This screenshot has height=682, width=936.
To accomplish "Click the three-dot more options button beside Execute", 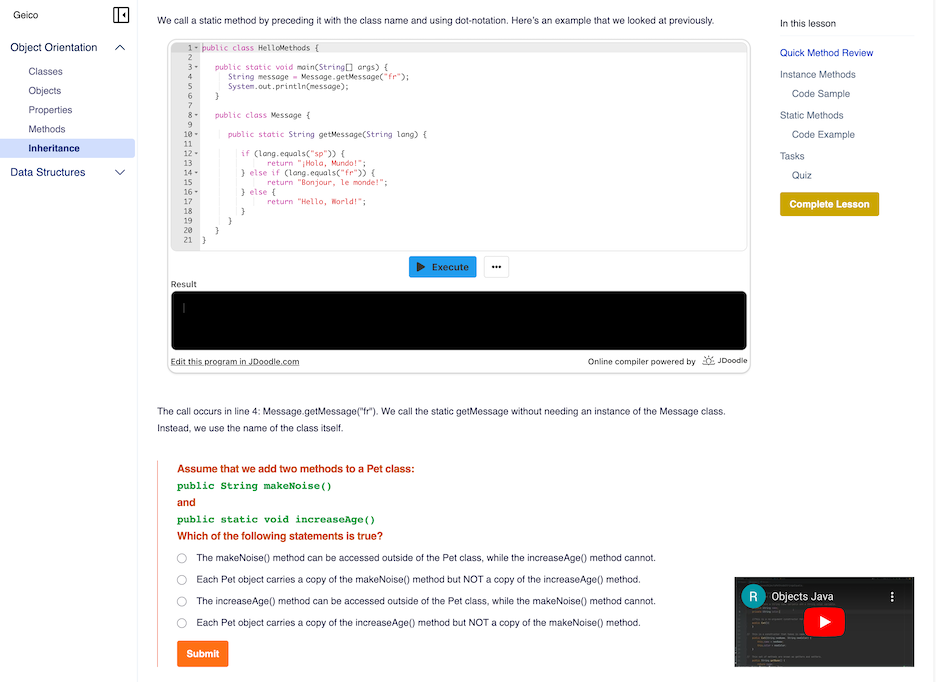I will click(x=496, y=267).
